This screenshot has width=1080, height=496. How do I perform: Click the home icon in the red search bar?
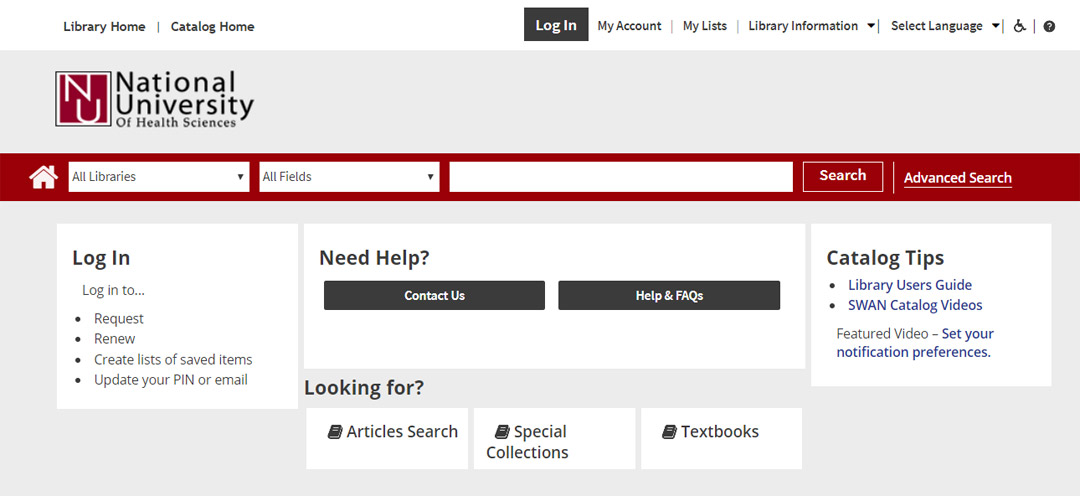(43, 177)
